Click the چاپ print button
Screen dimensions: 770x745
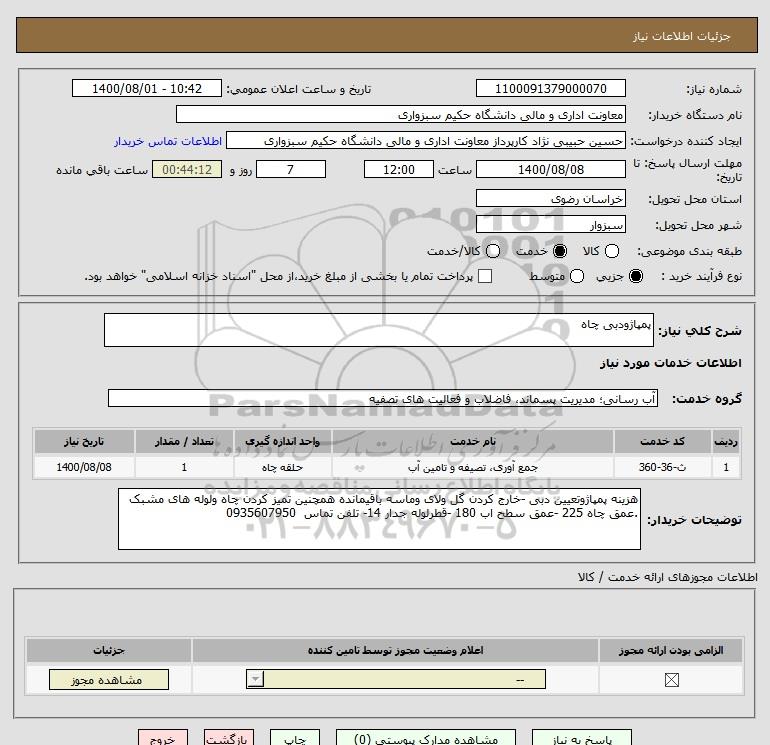[295, 738]
